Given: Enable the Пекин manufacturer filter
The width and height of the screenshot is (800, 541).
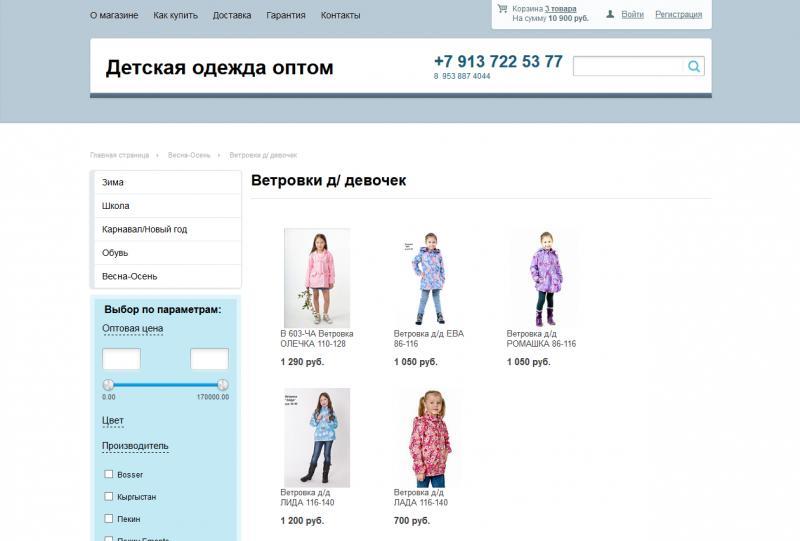Looking at the screenshot, I should click(x=109, y=519).
